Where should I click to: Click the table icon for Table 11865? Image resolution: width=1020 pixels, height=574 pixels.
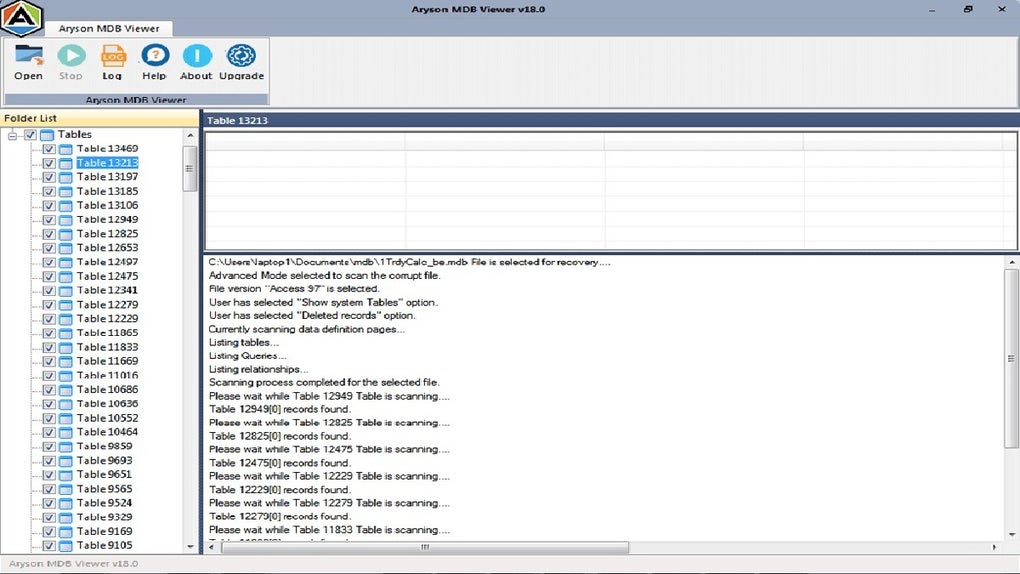tap(66, 333)
